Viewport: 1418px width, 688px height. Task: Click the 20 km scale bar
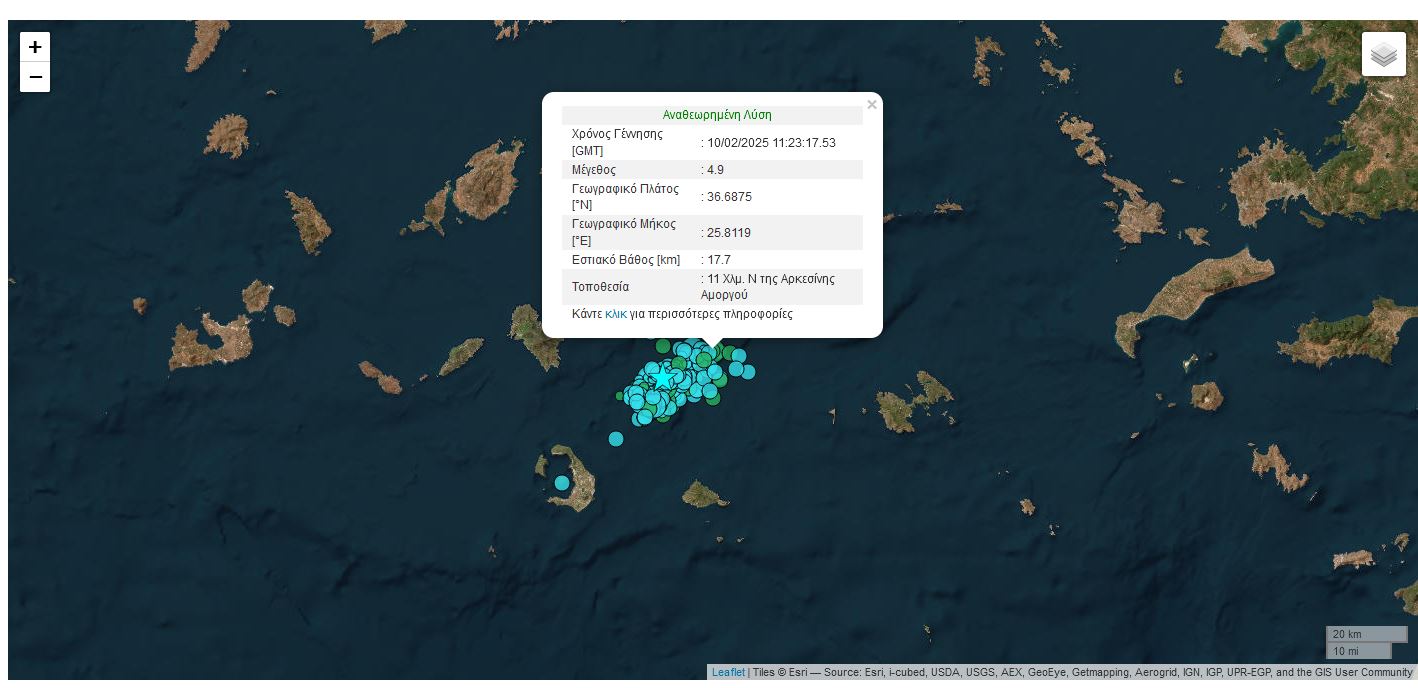1366,634
